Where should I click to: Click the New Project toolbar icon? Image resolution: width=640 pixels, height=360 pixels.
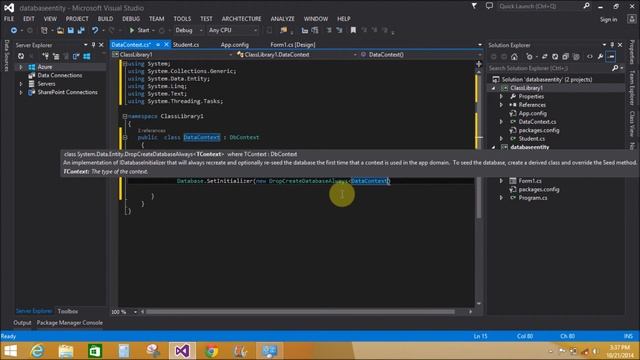click(x=44, y=30)
